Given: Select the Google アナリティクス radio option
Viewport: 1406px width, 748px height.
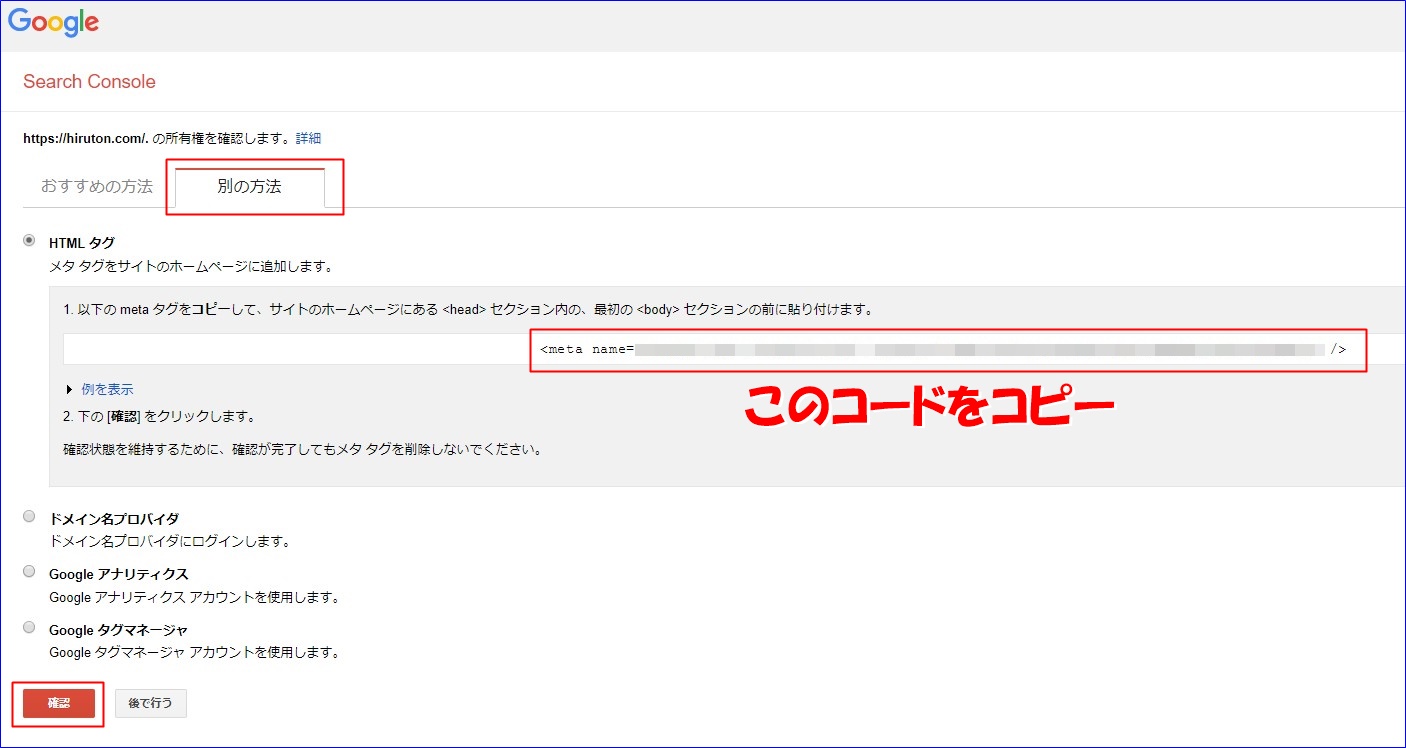Looking at the screenshot, I should click(x=29, y=572).
